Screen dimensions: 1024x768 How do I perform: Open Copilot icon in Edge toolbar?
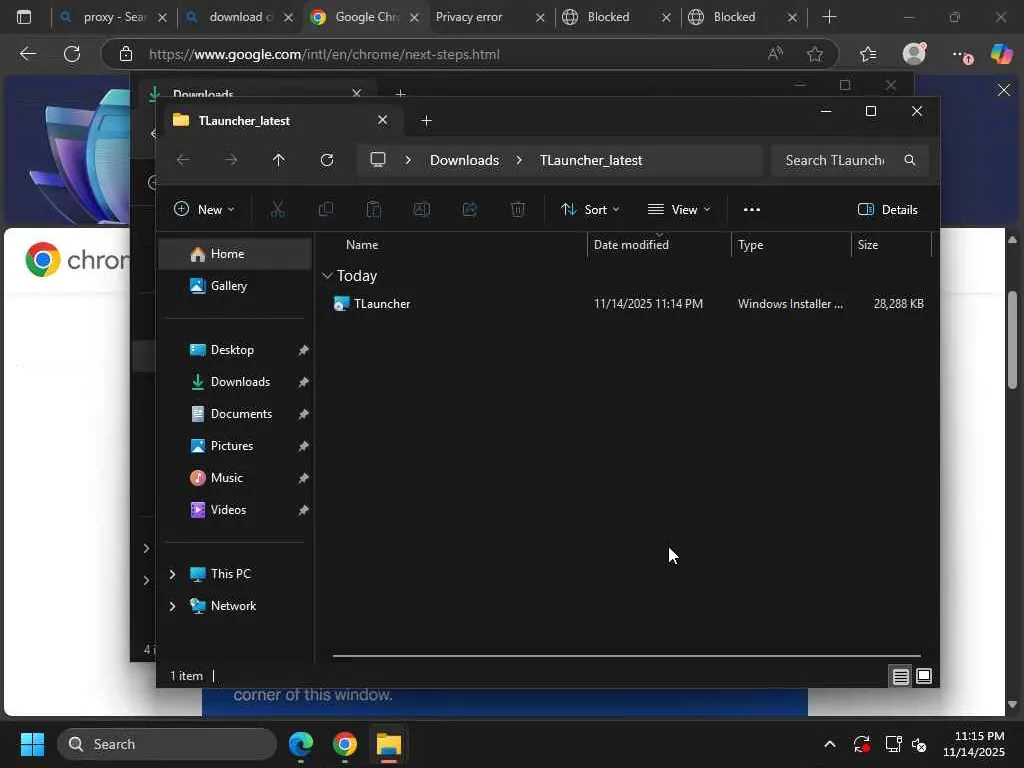point(1001,54)
